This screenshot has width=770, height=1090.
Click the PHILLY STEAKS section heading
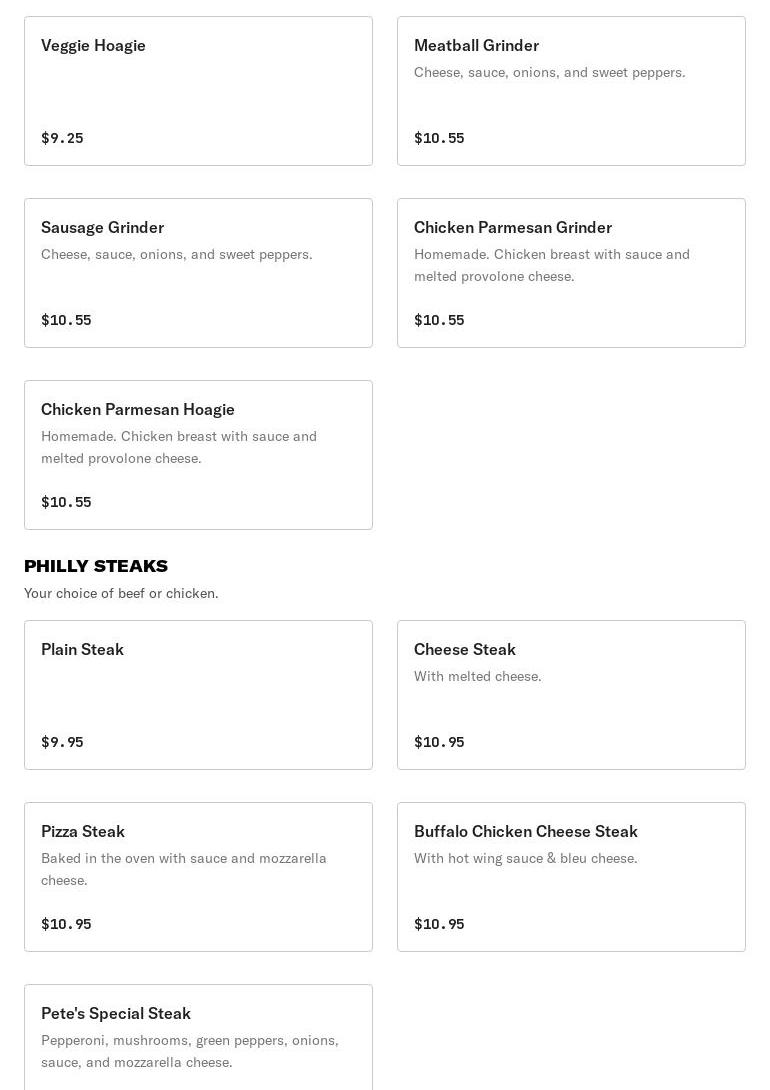(x=96, y=566)
